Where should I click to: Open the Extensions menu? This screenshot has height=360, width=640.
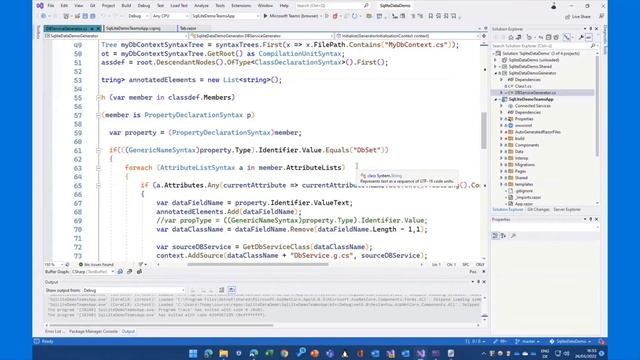point(241,6)
